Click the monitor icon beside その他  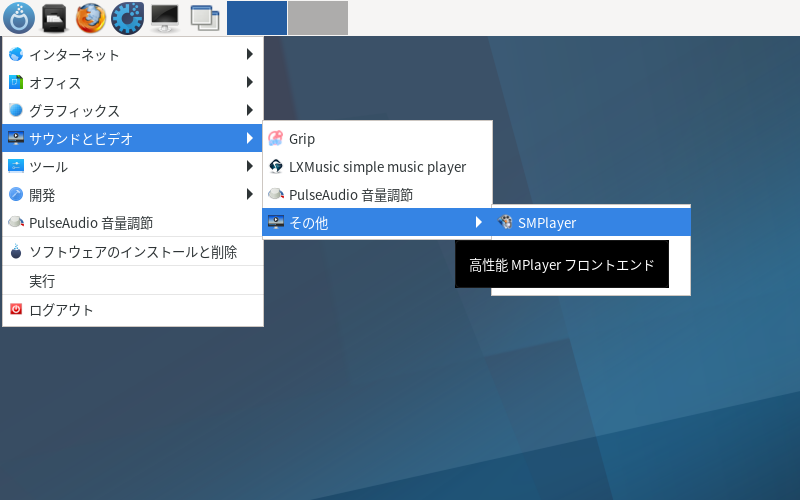276,222
